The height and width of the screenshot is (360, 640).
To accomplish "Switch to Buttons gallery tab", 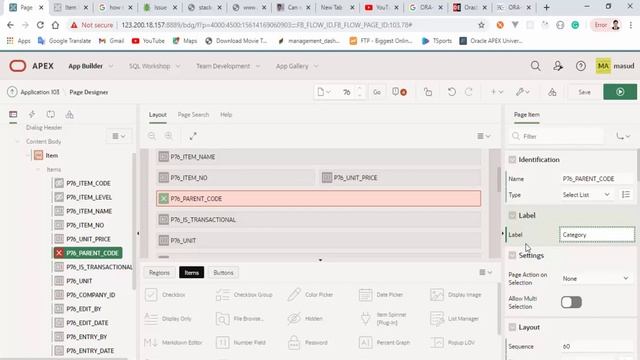I will [x=223, y=272].
